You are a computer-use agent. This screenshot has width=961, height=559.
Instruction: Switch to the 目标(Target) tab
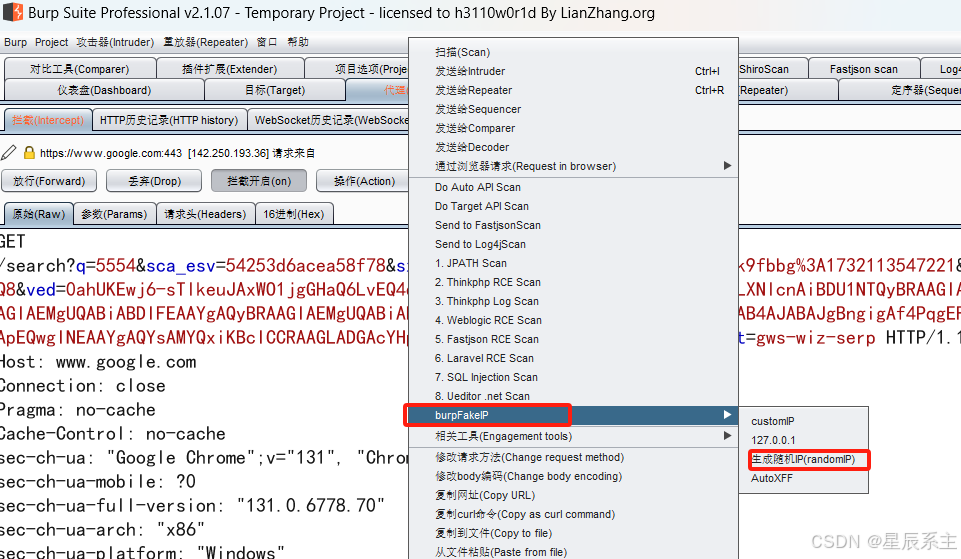pyautogui.click(x=275, y=90)
